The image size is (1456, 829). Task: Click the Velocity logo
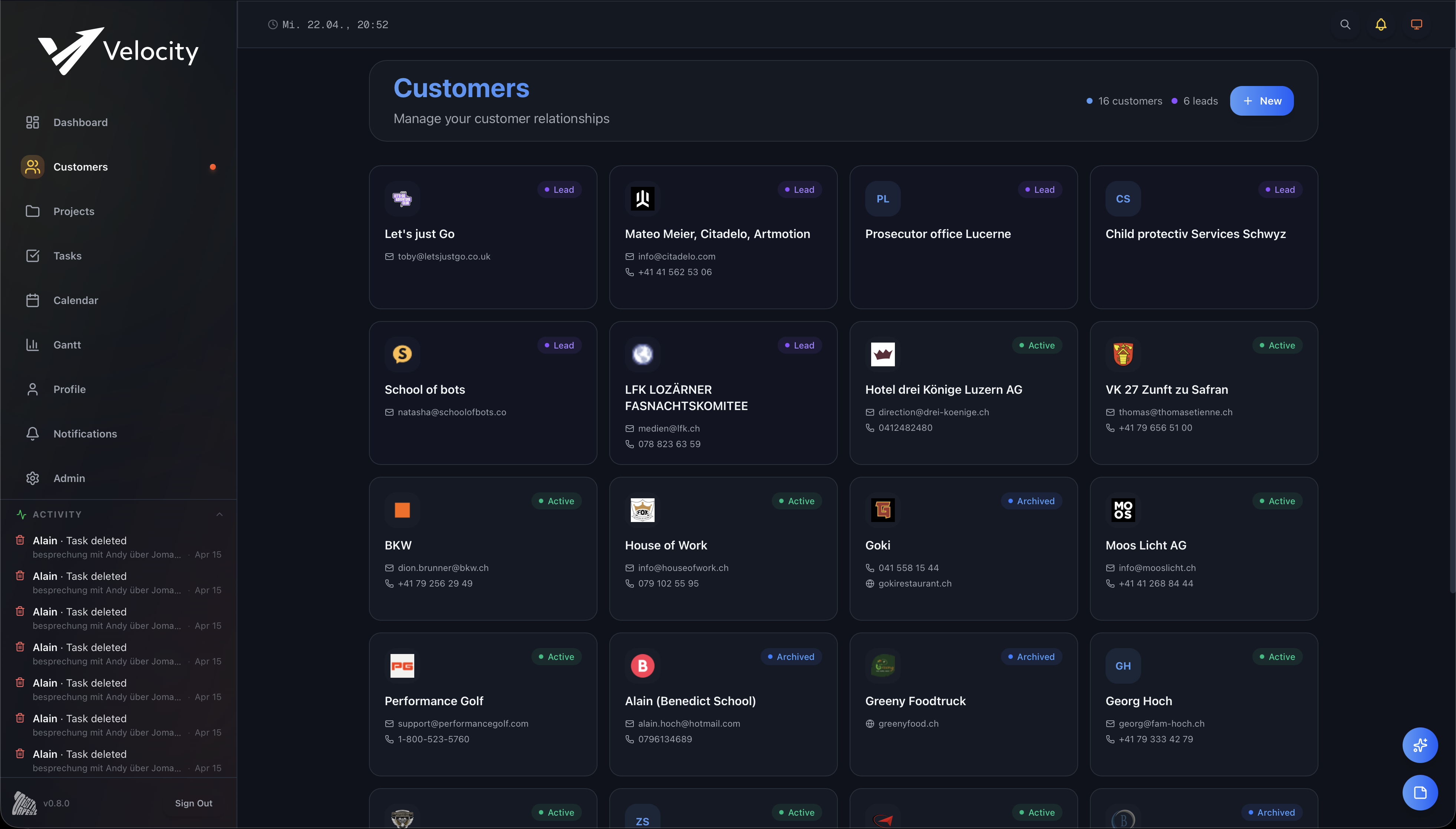pyautogui.click(x=118, y=51)
